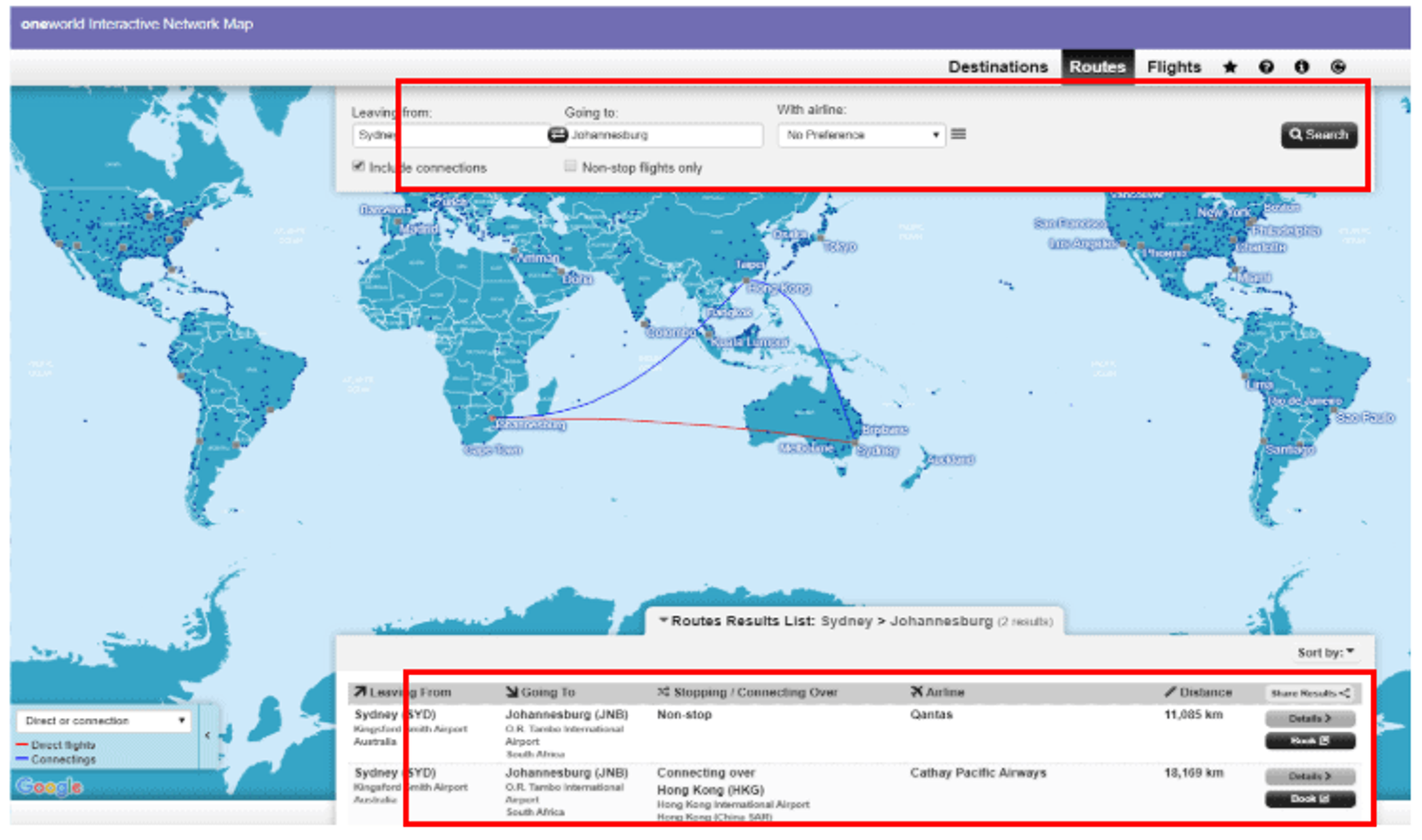The image size is (1422, 840).
Task: Open the help question mark icon
Action: click(x=1266, y=67)
